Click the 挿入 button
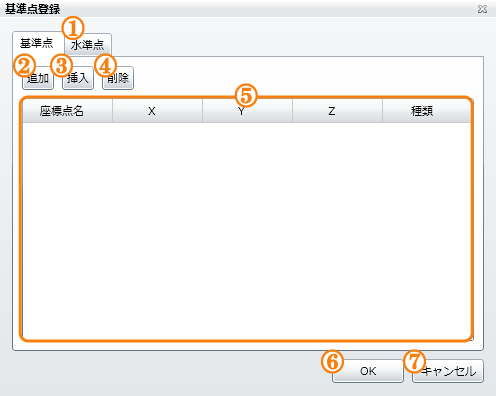 coord(78,78)
